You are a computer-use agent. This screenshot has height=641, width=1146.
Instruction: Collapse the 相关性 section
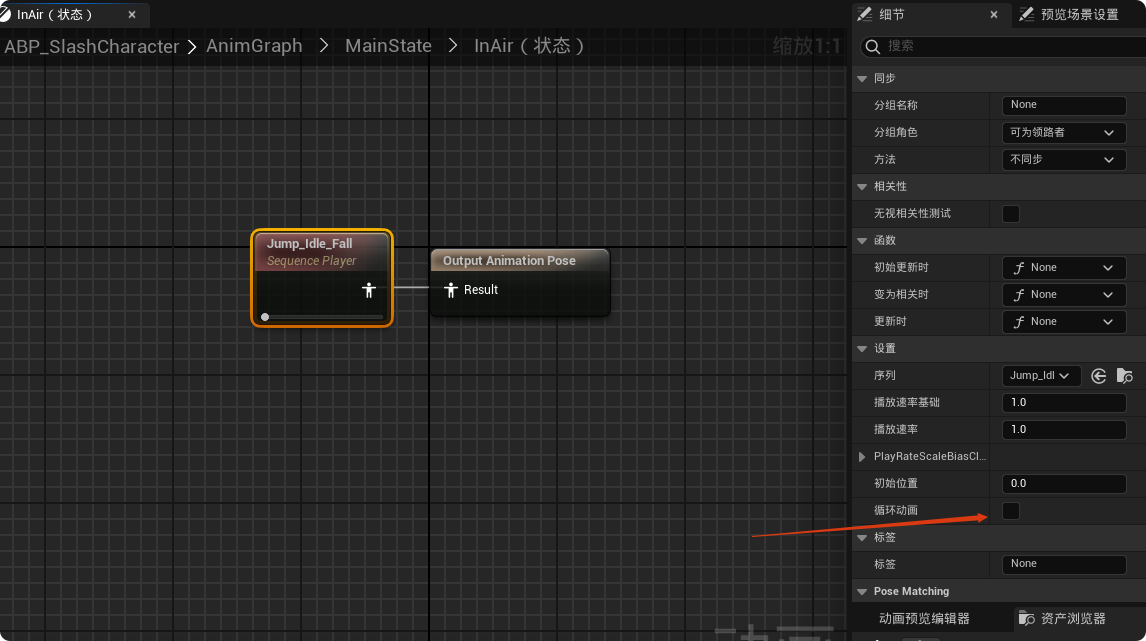point(862,186)
